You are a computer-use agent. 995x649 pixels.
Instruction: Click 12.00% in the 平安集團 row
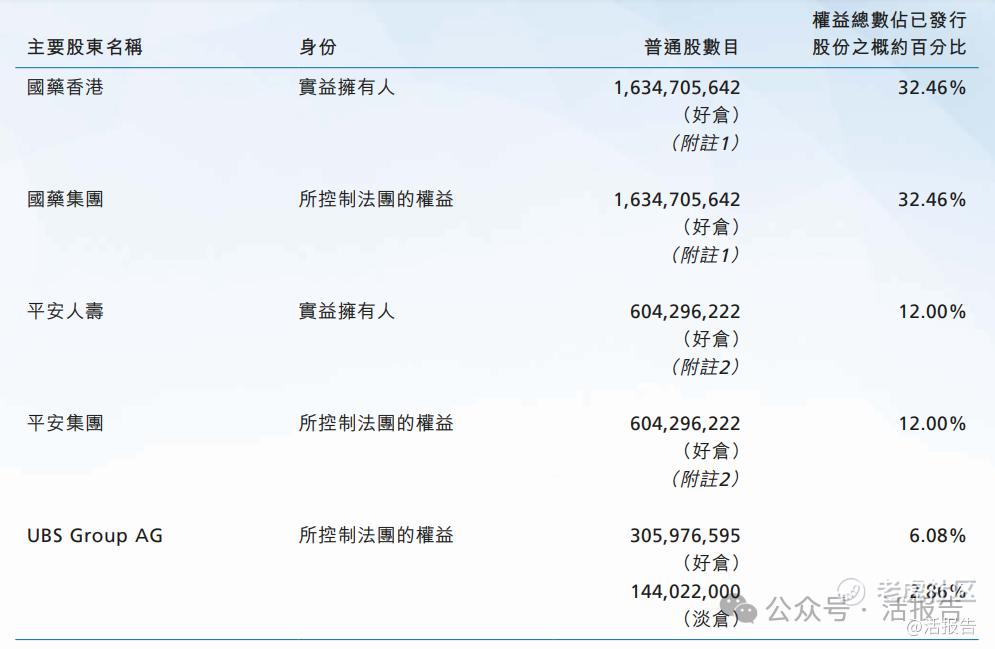[932, 423]
